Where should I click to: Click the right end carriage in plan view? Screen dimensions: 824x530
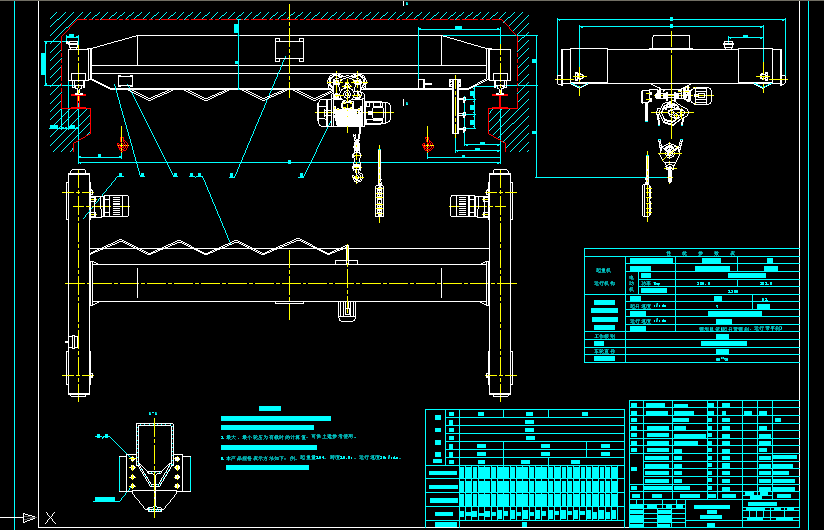click(x=500, y=285)
